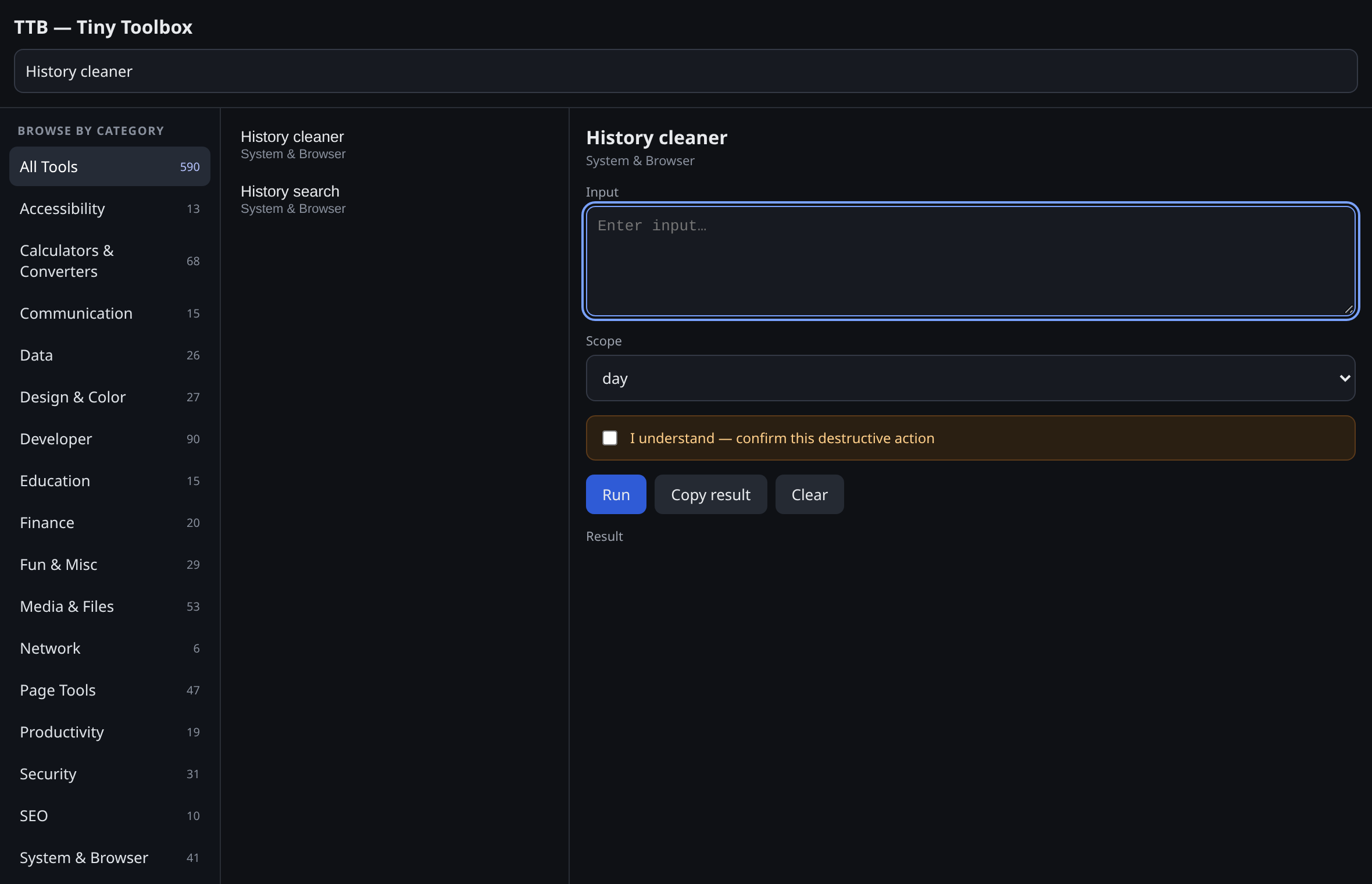Open the Fun & Misc category
Screen dimensions: 1372x884
(x=110, y=564)
